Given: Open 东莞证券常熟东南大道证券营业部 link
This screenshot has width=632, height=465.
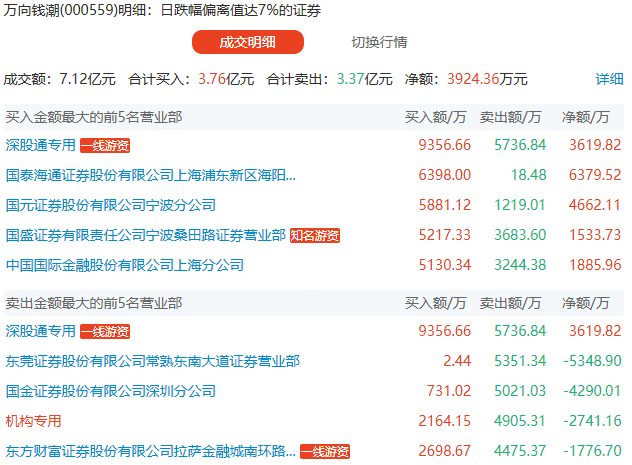Looking at the screenshot, I should coord(153,361).
